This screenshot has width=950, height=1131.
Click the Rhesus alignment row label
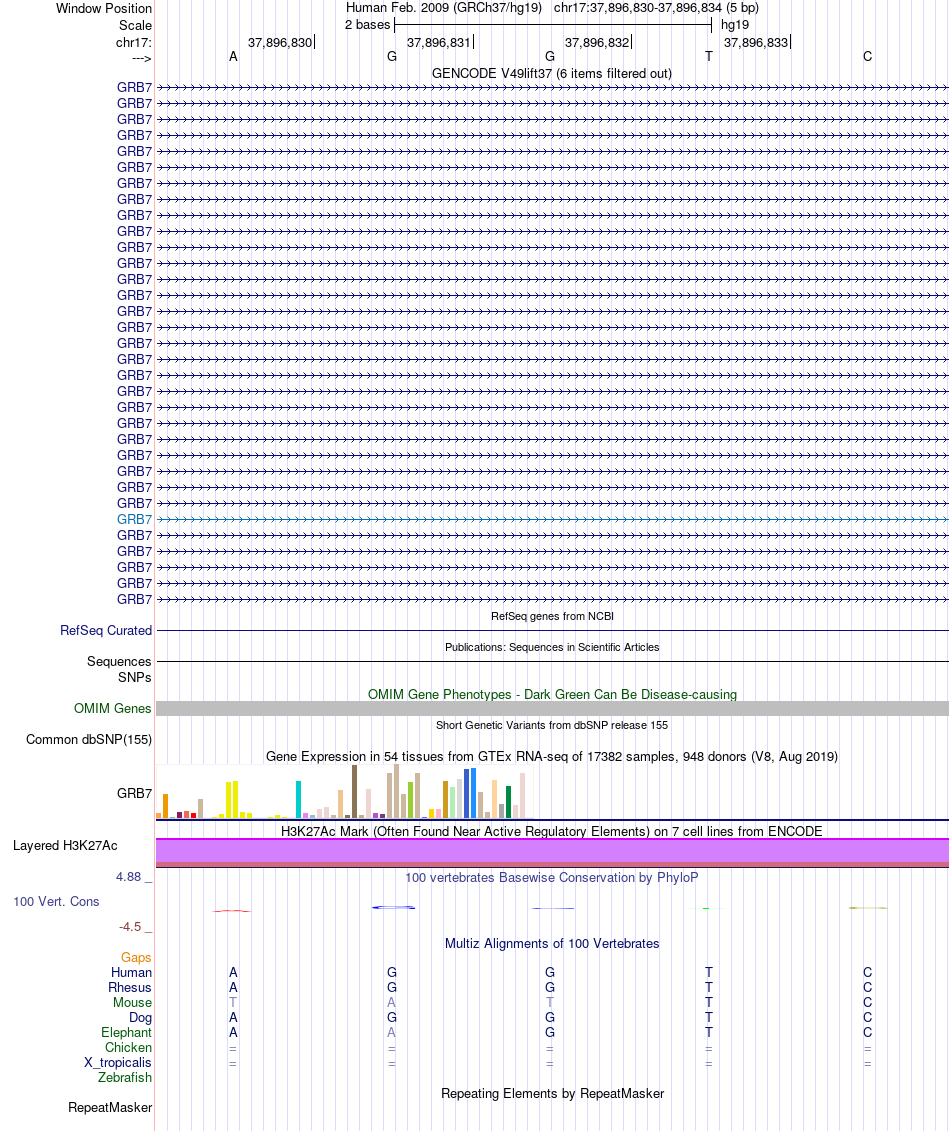(x=130, y=988)
